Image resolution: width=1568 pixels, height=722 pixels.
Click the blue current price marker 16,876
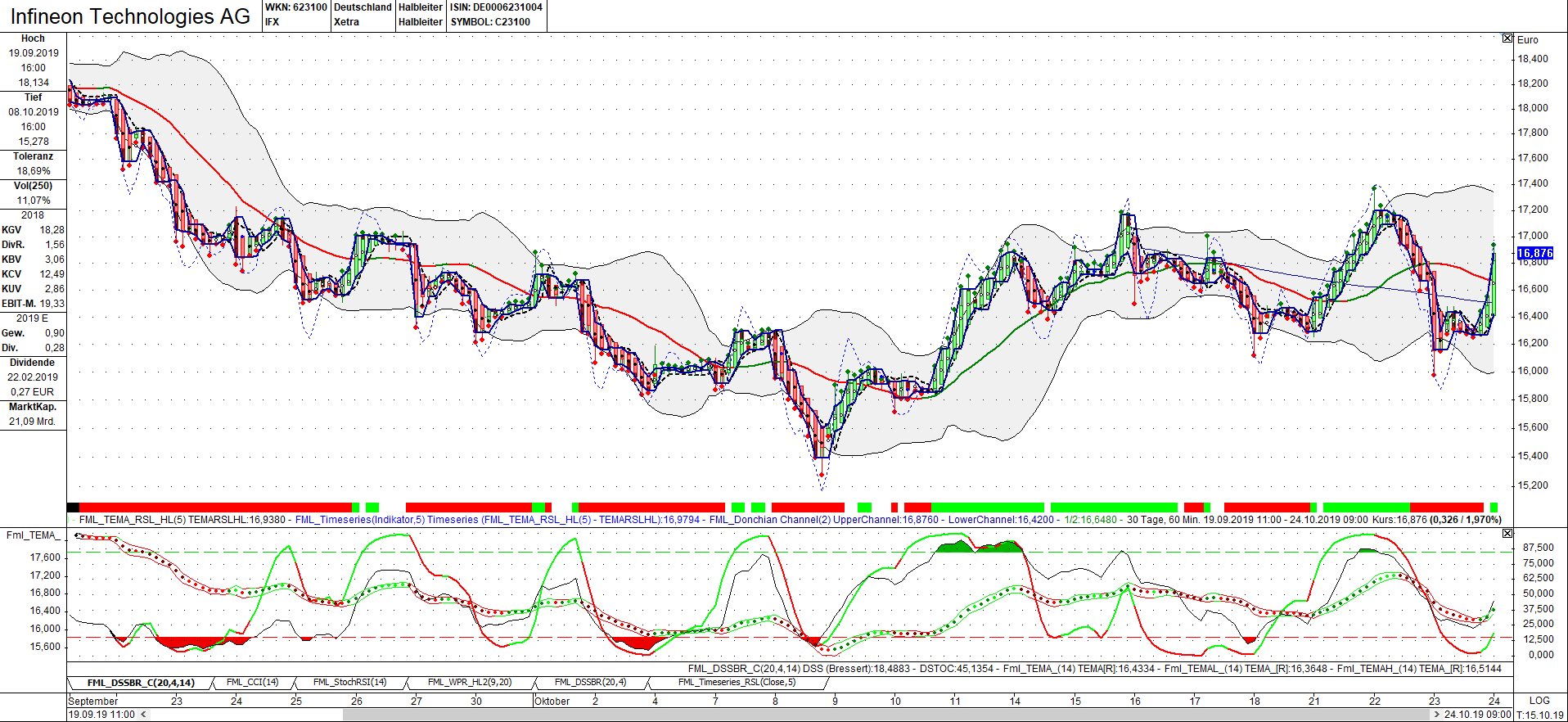tap(1534, 254)
